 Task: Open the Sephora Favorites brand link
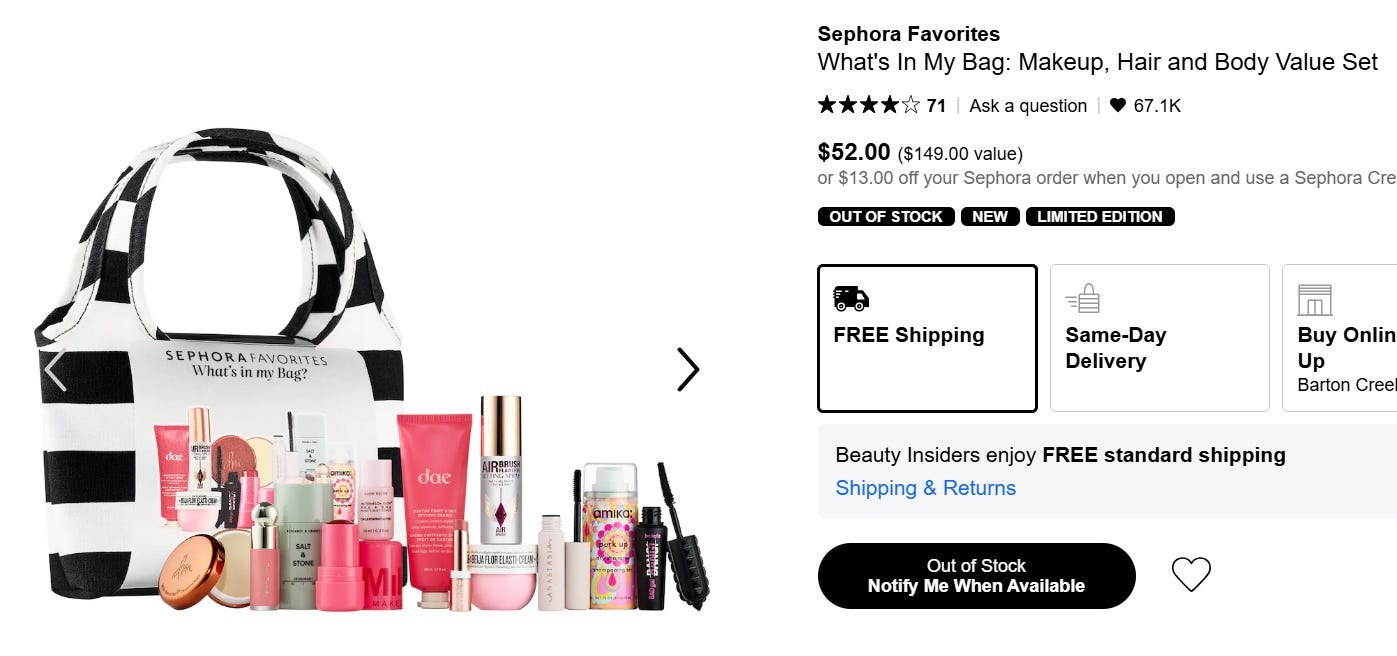coord(909,34)
